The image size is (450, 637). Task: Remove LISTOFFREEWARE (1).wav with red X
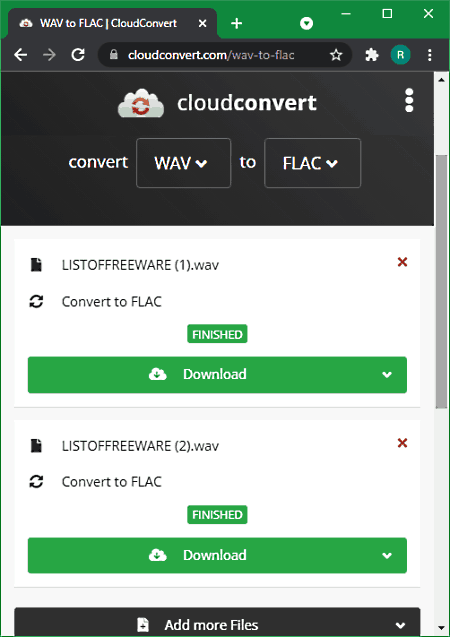pos(402,262)
